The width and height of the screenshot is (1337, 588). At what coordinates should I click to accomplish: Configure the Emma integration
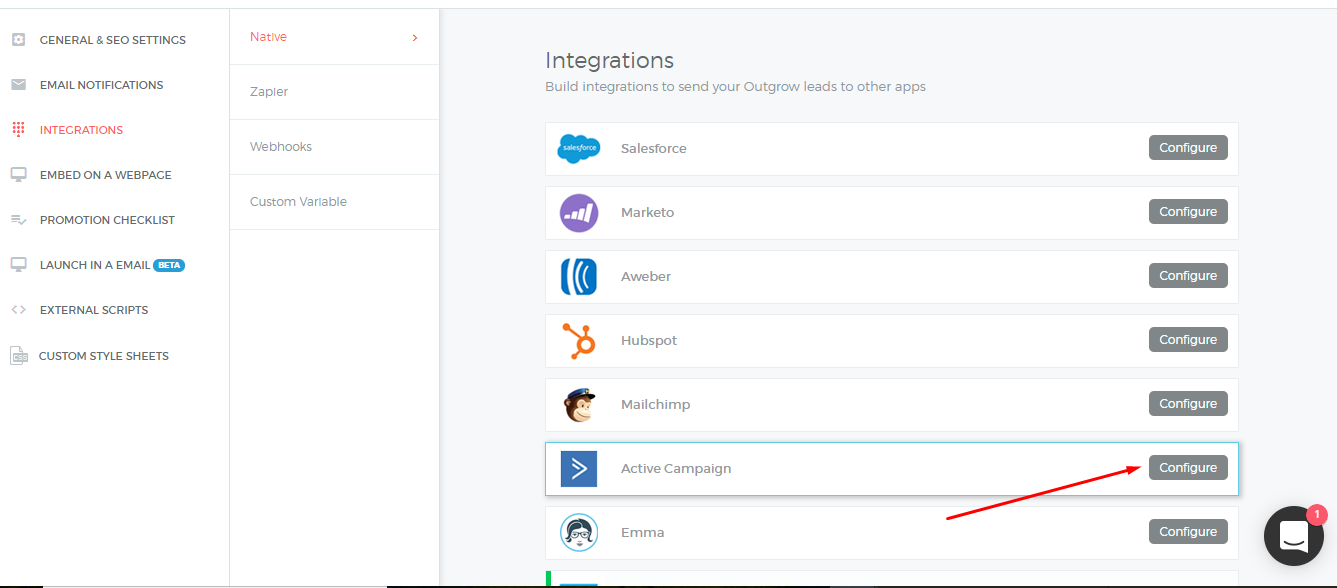[x=1188, y=532]
